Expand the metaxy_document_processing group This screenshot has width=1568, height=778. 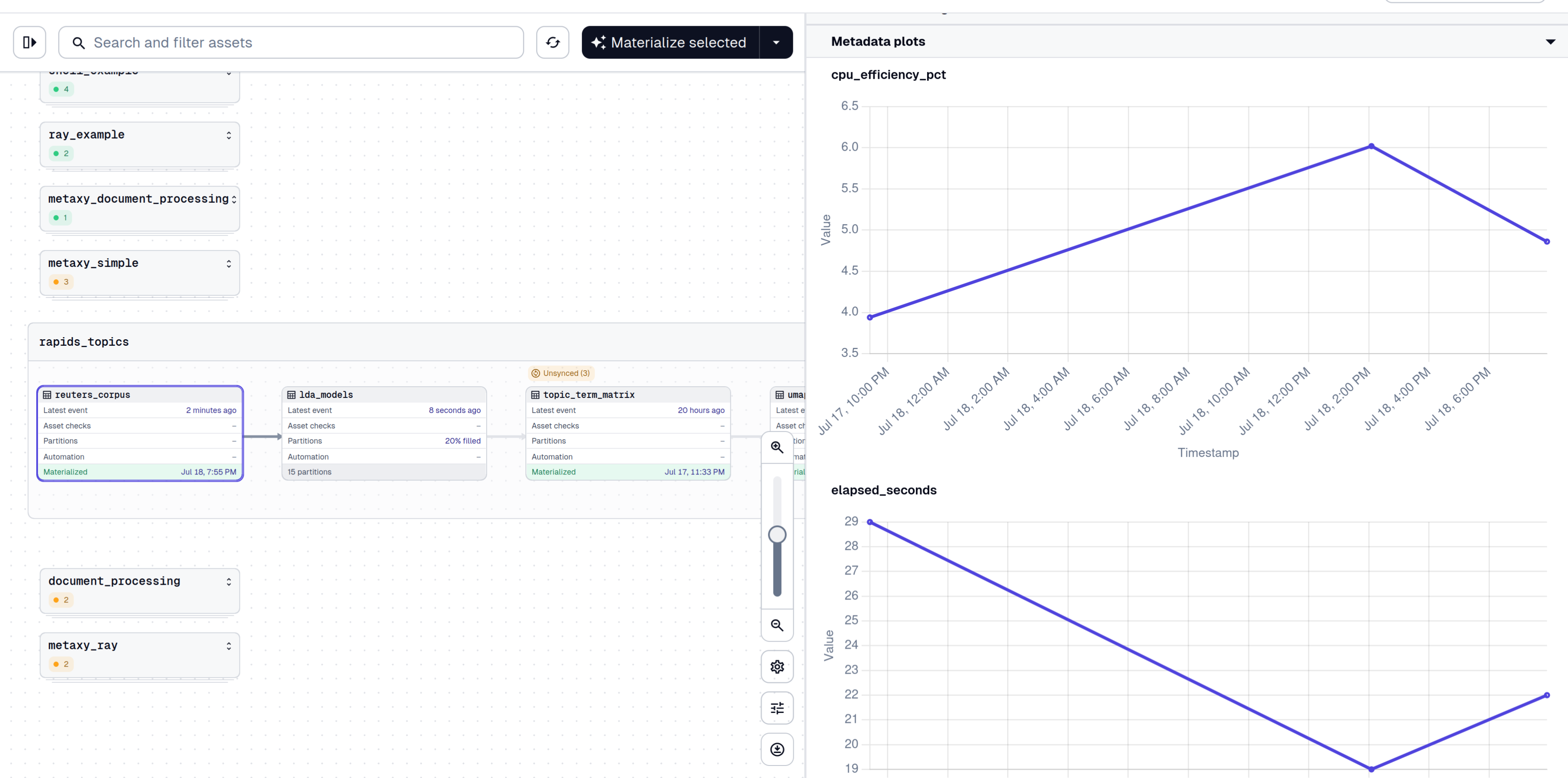(x=234, y=199)
